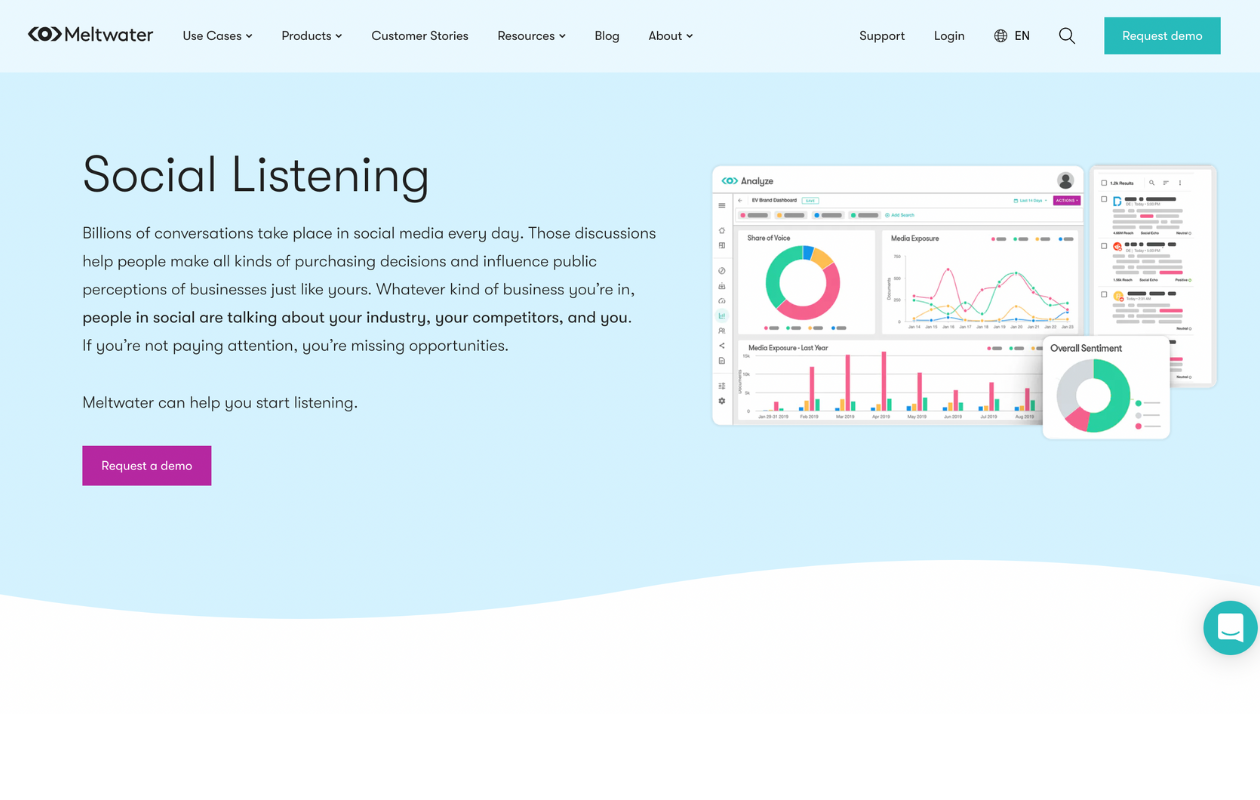This screenshot has height=800, width=1260.
Task: Go to Support
Action: 882,36
